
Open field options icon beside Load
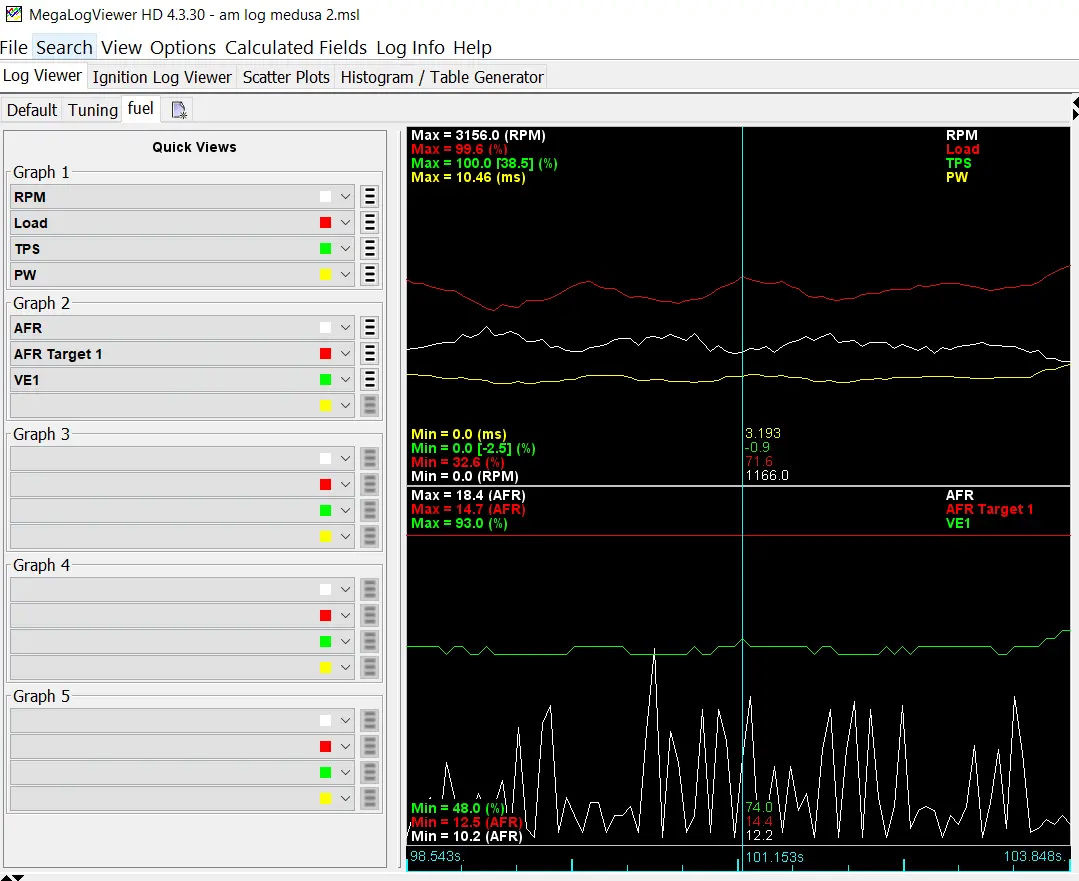tap(370, 223)
